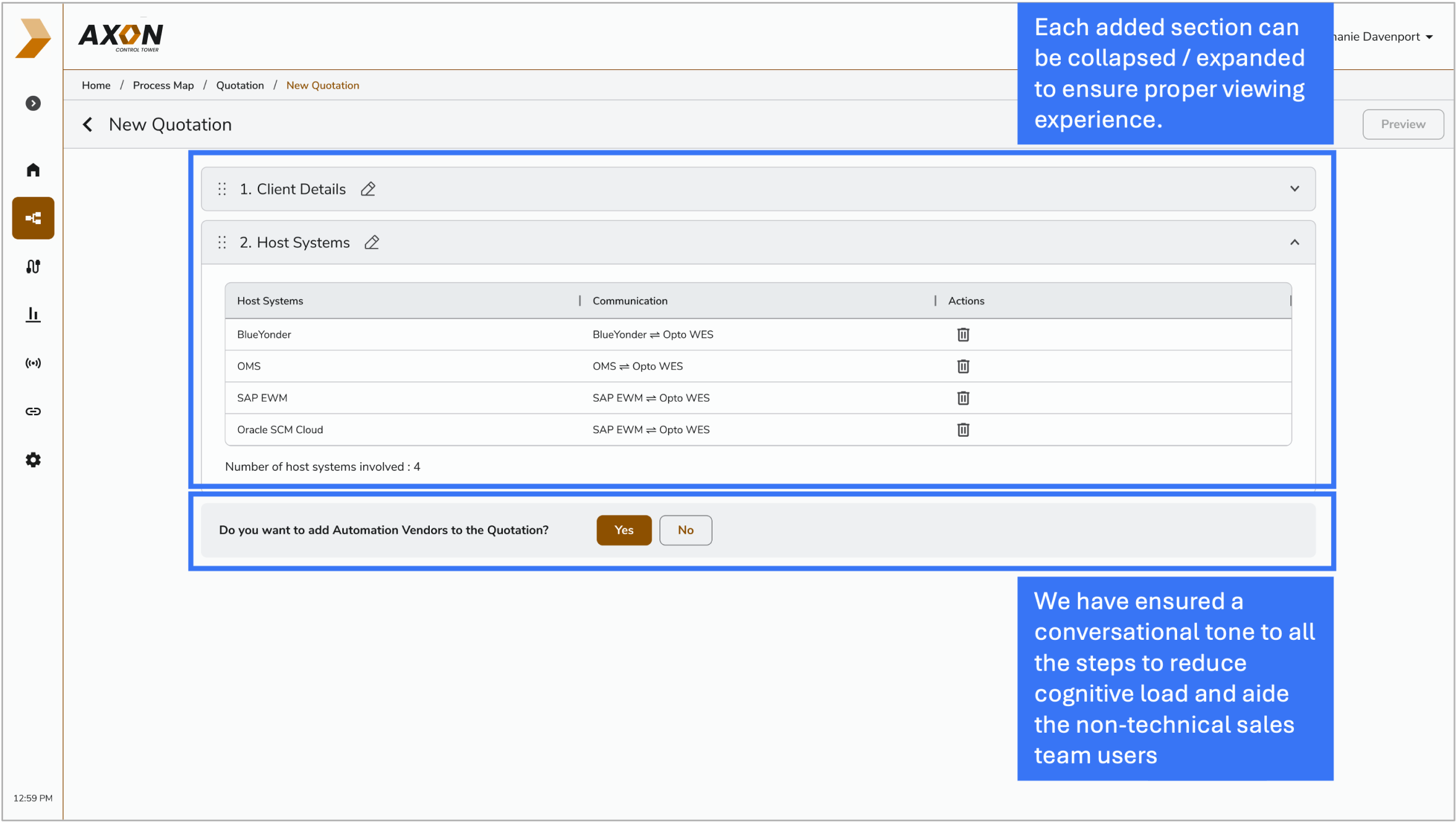Edit the Client Details section name
The width and height of the screenshot is (1456, 823).
[x=368, y=189]
